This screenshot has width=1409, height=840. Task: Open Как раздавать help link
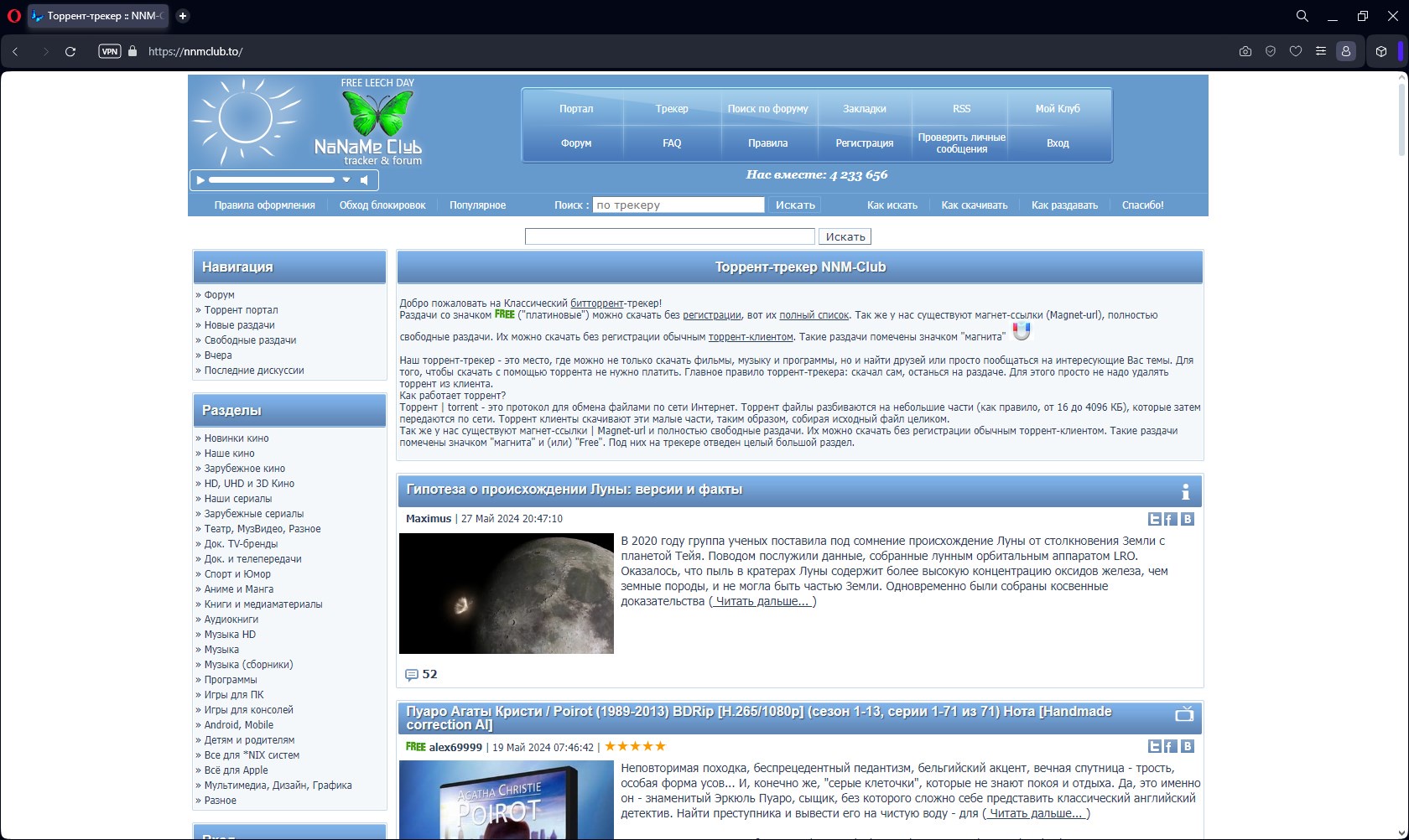(1064, 205)
